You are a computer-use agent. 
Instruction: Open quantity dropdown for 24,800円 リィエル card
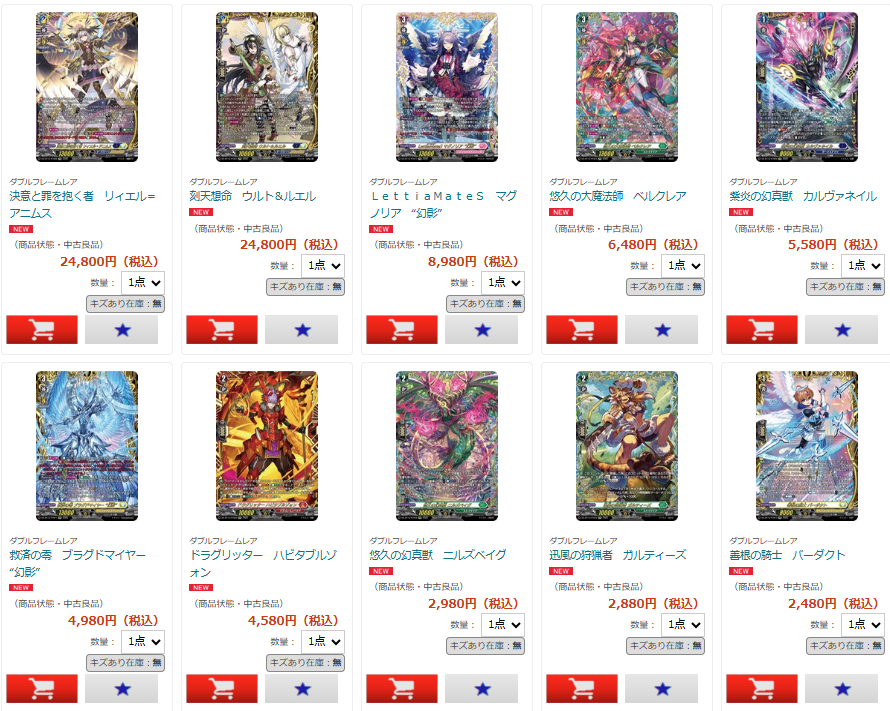[143, 283]
